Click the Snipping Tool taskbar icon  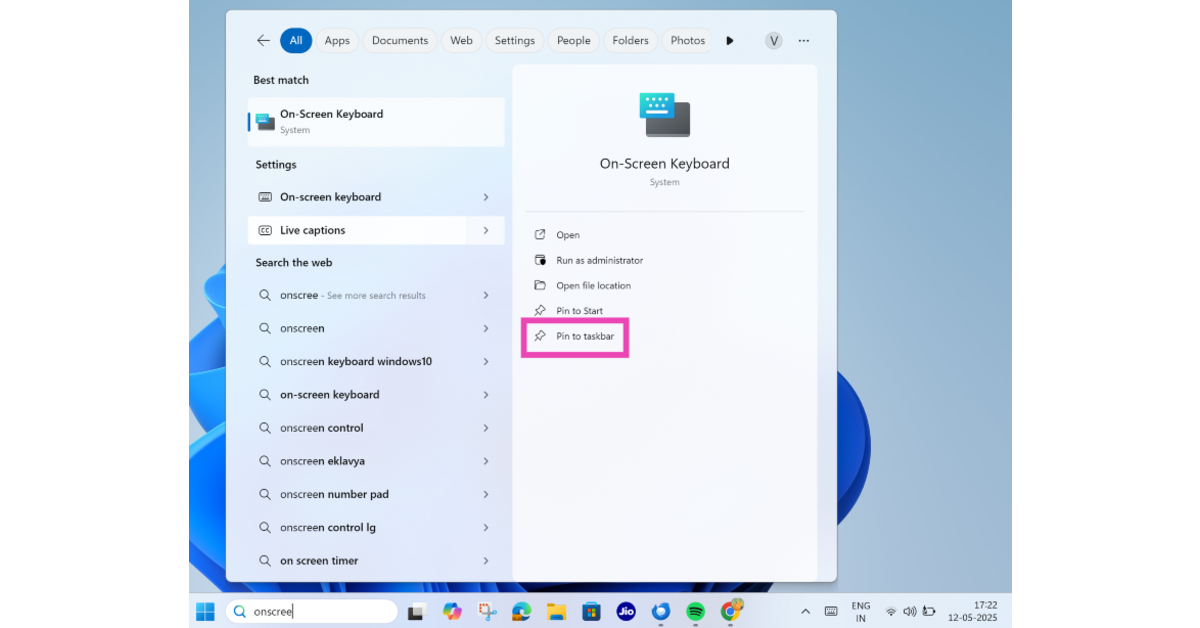[x=487, y=611]
